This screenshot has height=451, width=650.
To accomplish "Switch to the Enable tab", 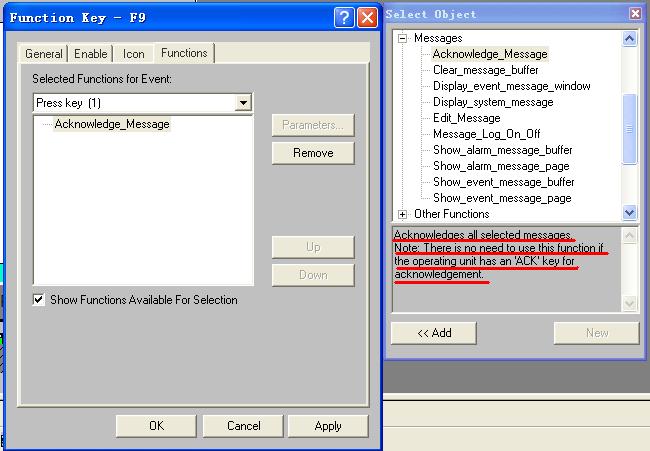I will pyautogui.click(x=91, y=53).
